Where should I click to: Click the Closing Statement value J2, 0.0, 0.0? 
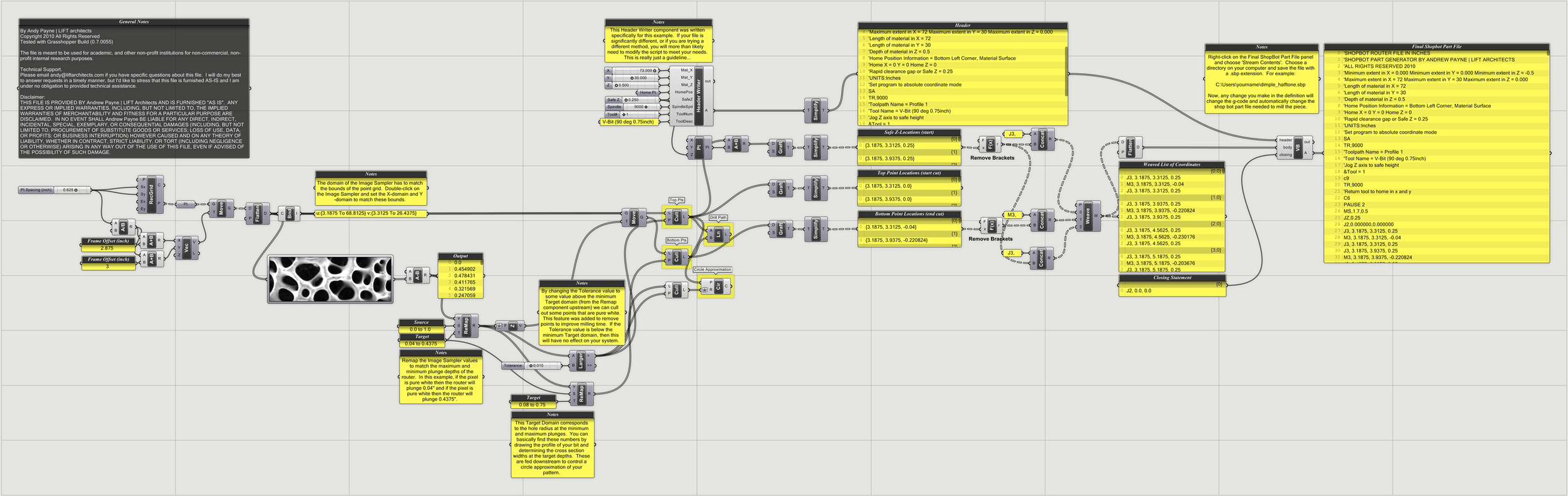(x=1139, y=291)
